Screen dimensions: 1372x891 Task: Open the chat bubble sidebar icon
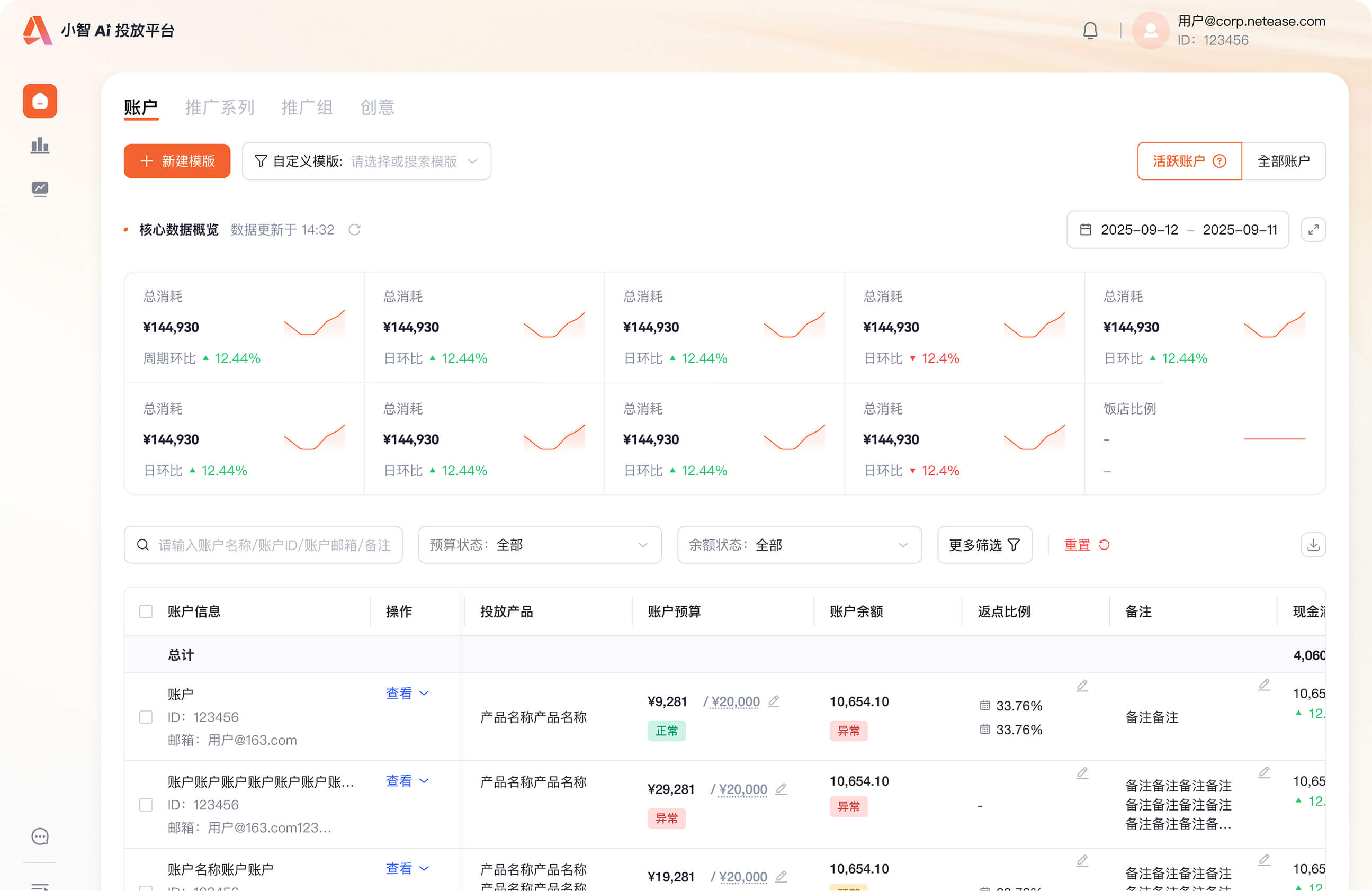point(40,836)
